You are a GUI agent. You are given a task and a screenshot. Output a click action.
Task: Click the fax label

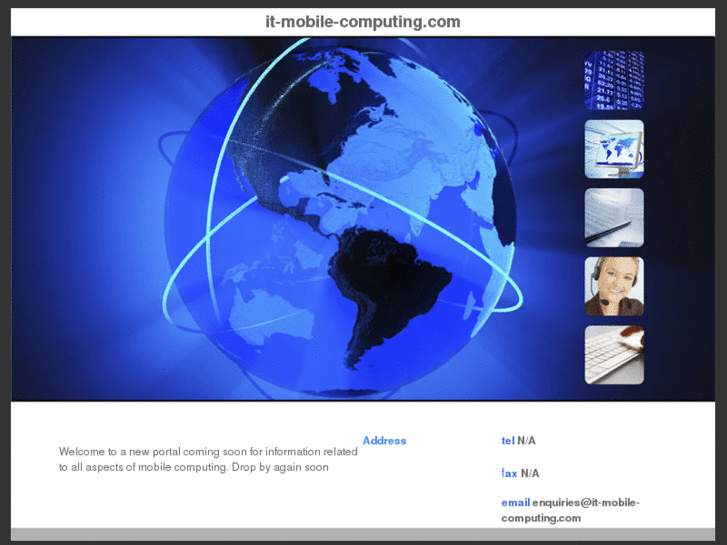click(509, 473)
